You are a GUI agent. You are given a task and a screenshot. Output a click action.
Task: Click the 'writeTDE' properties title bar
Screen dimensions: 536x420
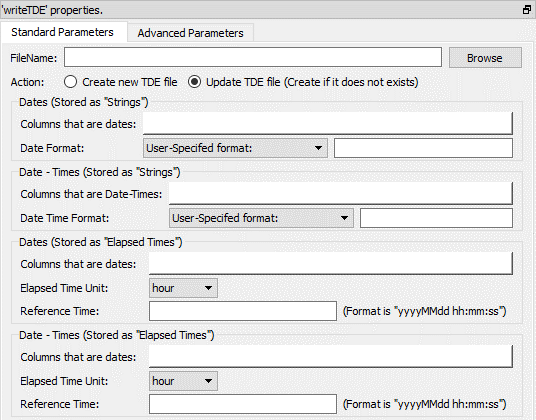point(260,10)
